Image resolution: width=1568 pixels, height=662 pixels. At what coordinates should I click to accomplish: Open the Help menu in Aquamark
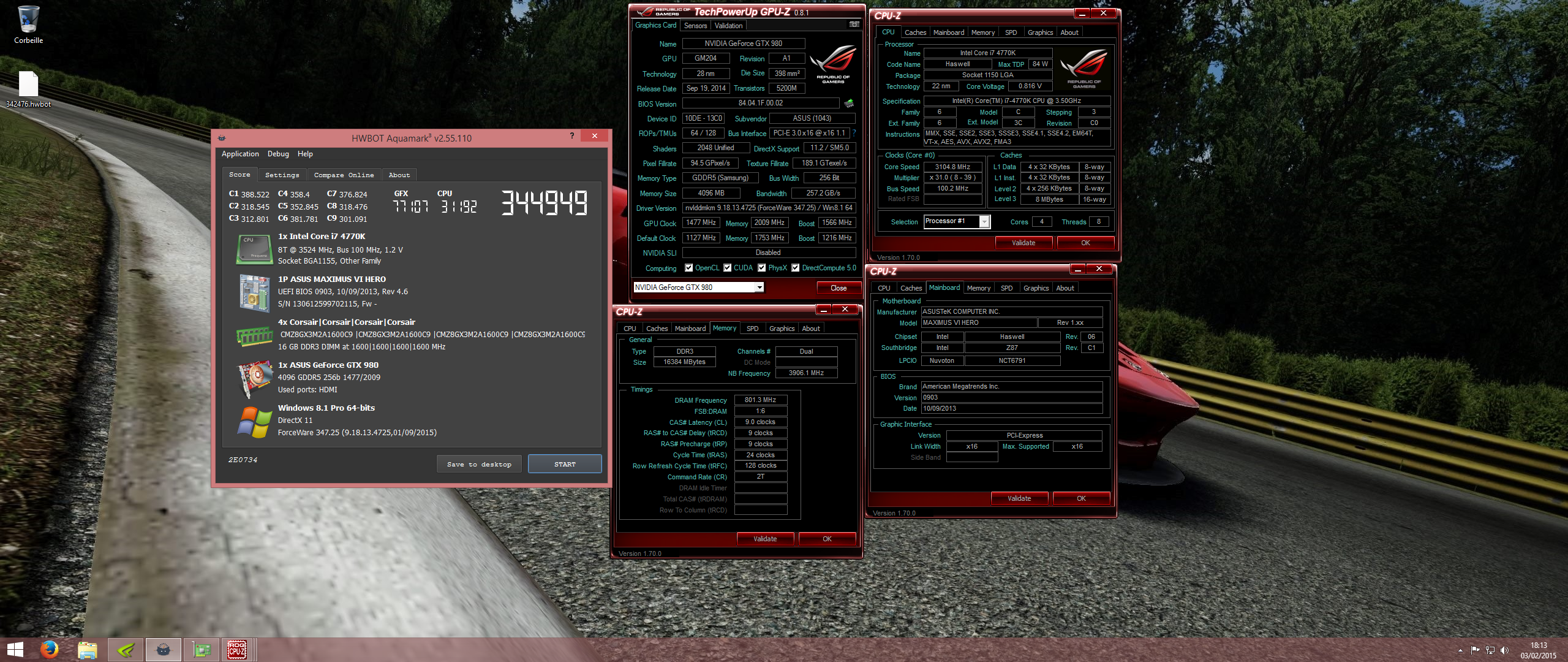pos(305,154)
